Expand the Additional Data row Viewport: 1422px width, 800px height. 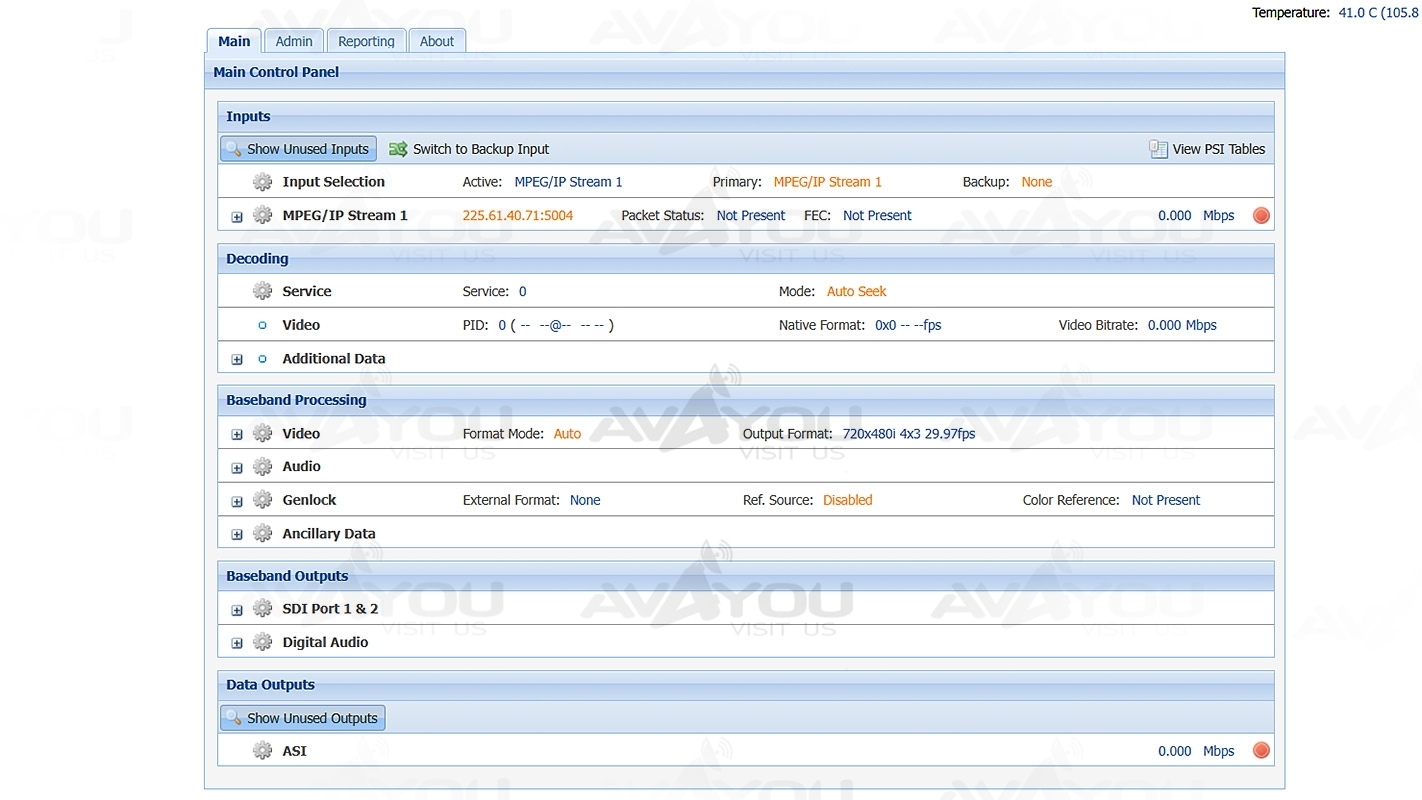pos(237,359)
